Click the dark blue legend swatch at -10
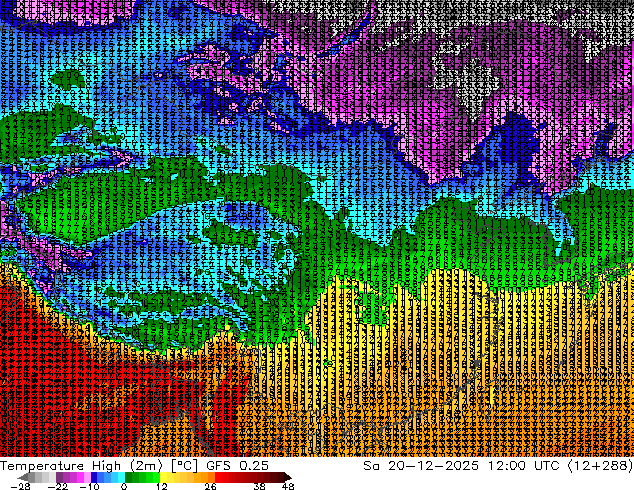This screenshot has height=490, width=634. (94, 477)
